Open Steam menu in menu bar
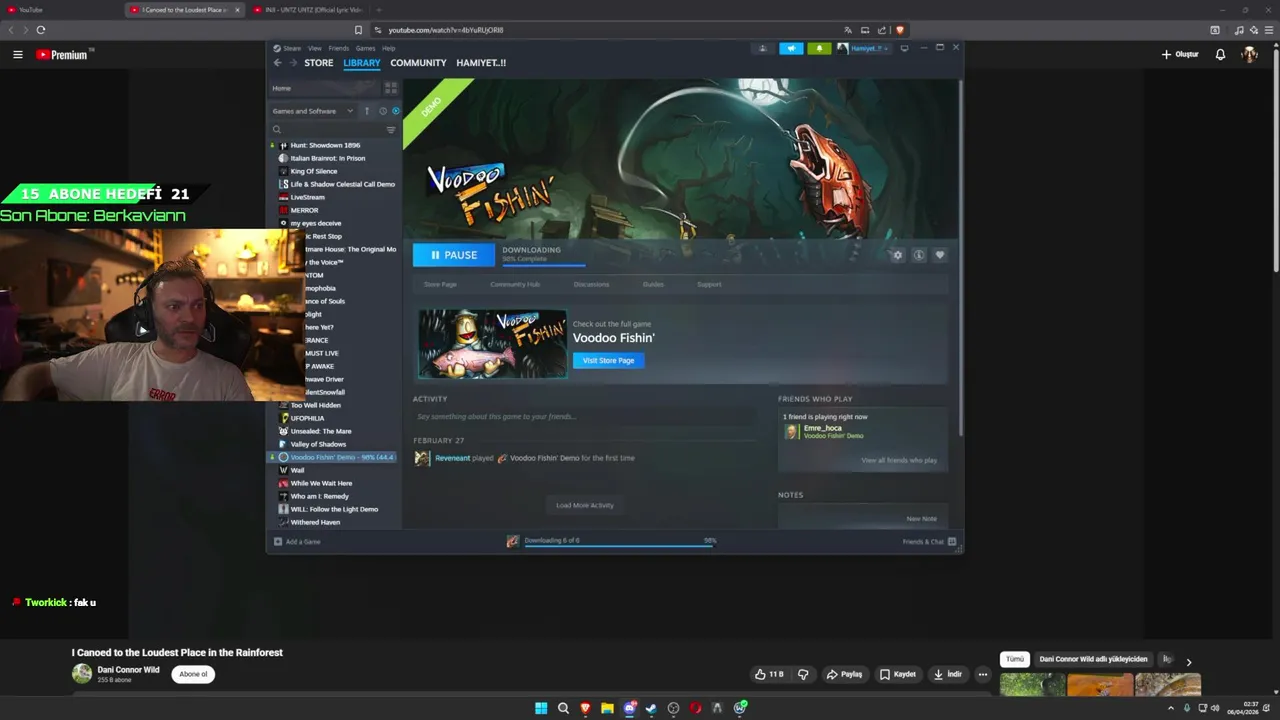The width and height of the screenshot is (1280, 720). point(287,48)
